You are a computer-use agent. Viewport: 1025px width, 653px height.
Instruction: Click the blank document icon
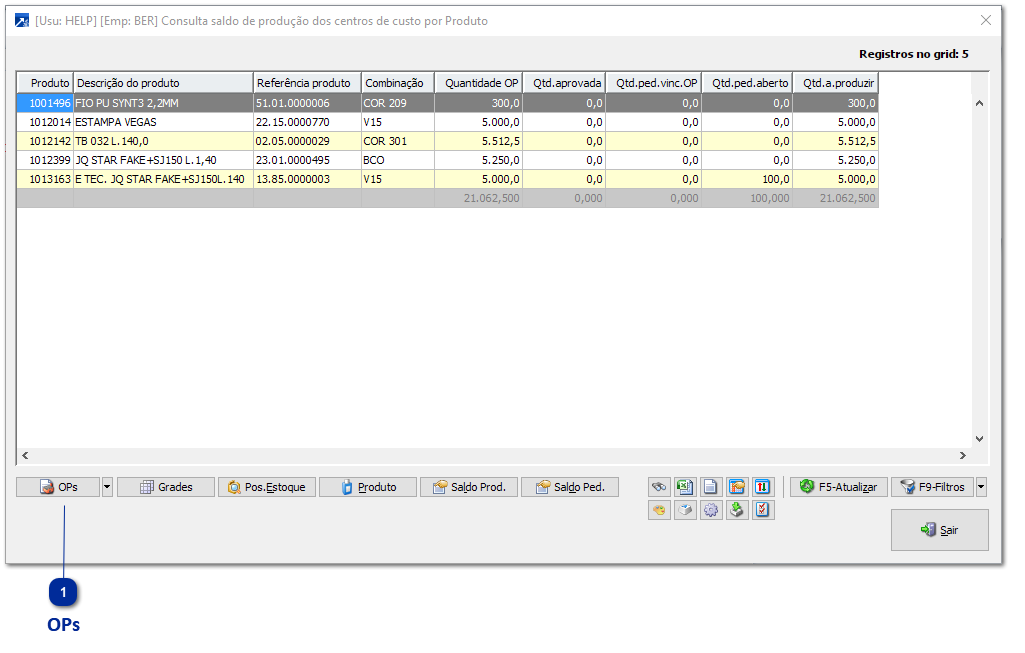(711, 487)
